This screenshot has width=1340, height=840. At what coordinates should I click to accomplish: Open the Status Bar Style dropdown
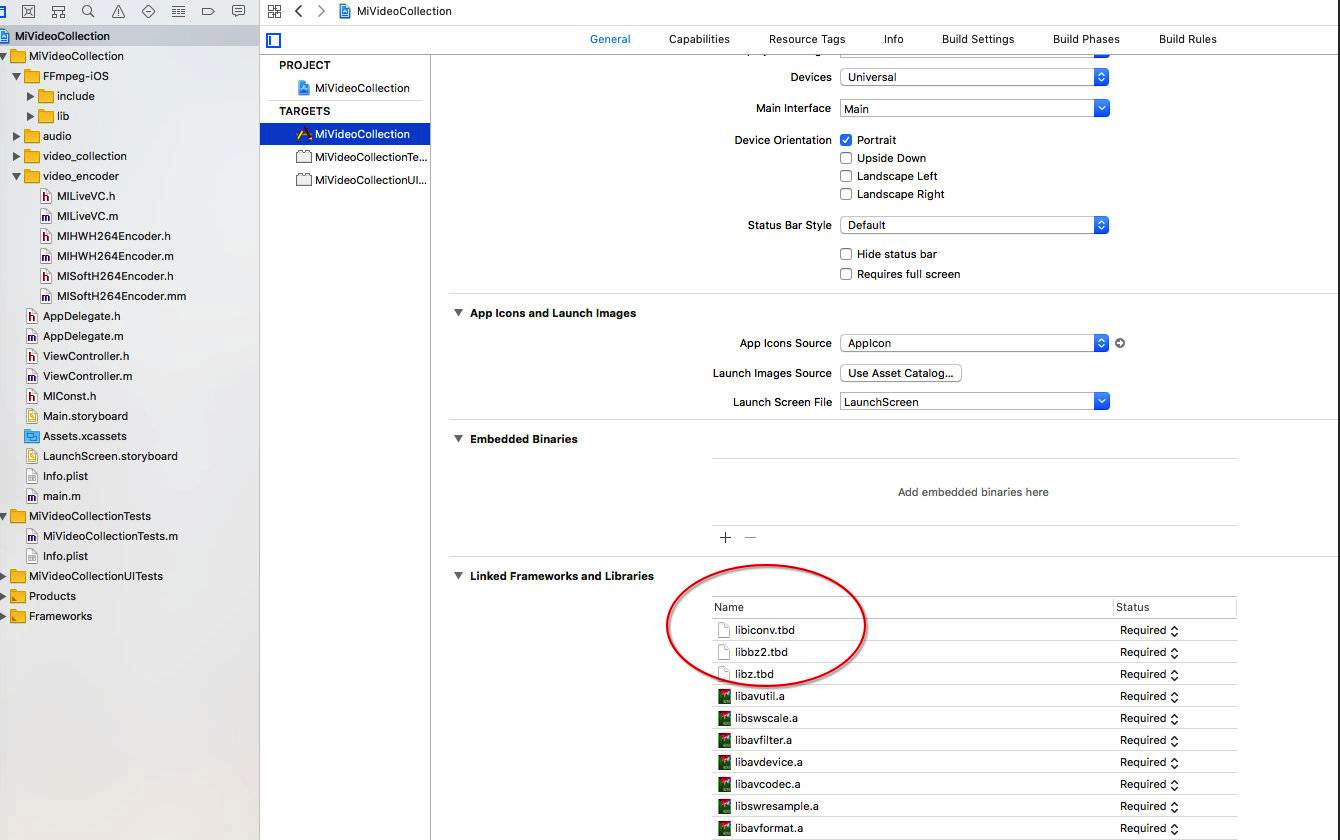pos(974,225)
